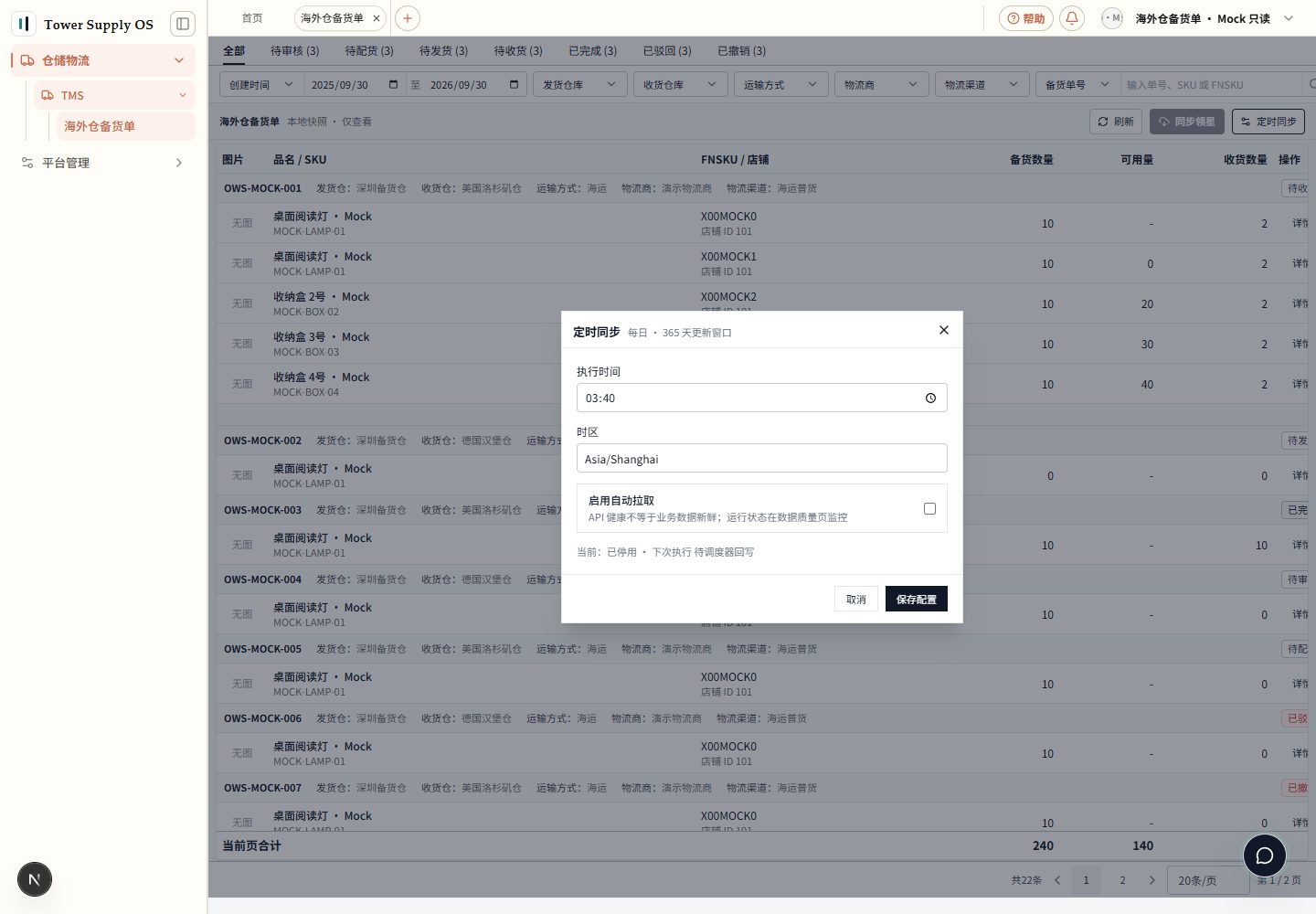The width and height of the screenshot is (1316, 914).
Task: Switch to the 已完成 (3) tab
Action: point(592,50)
